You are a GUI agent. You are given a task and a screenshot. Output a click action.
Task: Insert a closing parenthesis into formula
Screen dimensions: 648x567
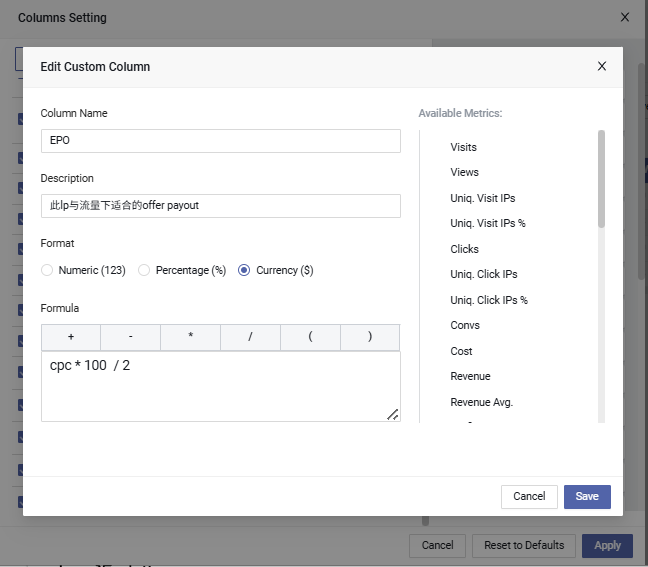coord(370,337)
